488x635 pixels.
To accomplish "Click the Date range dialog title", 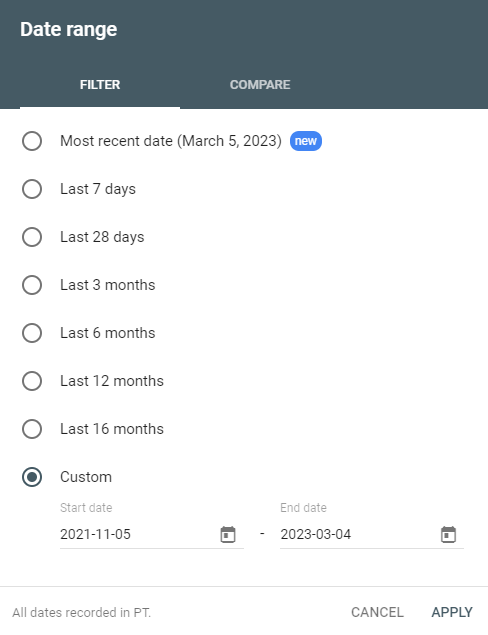I will (69, 30).
